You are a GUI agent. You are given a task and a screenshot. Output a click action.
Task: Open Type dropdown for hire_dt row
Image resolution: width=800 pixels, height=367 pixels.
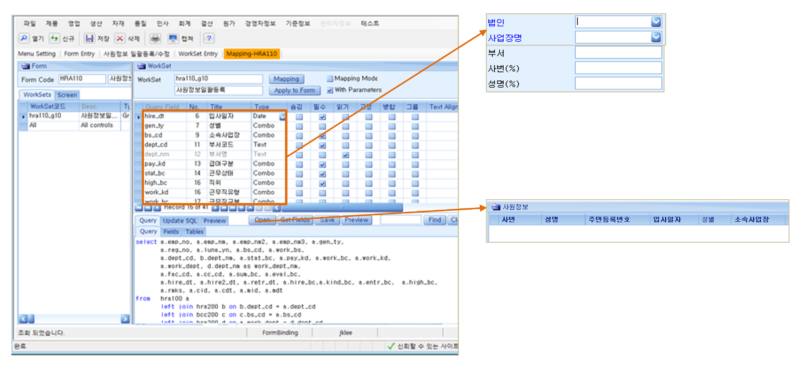pyautogui.click(x=282, y=117)
